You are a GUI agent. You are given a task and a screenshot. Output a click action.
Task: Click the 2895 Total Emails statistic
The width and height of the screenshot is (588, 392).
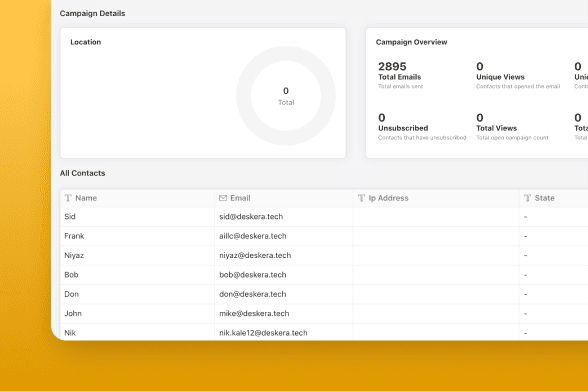click(x=400, y=75)
